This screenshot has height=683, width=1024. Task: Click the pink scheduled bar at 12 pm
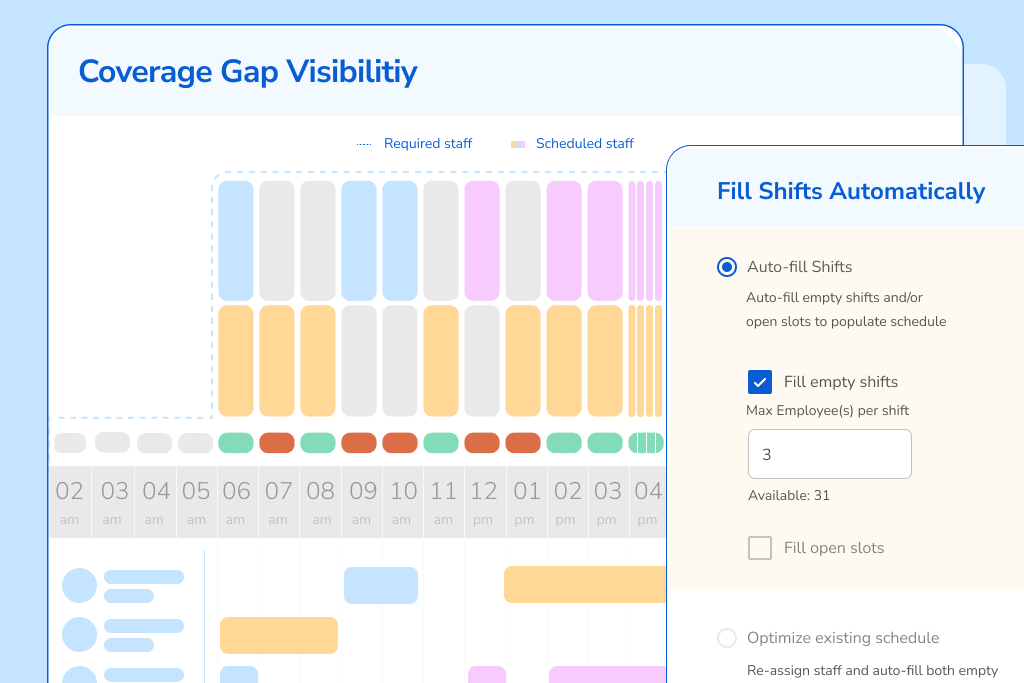[482, 241]
